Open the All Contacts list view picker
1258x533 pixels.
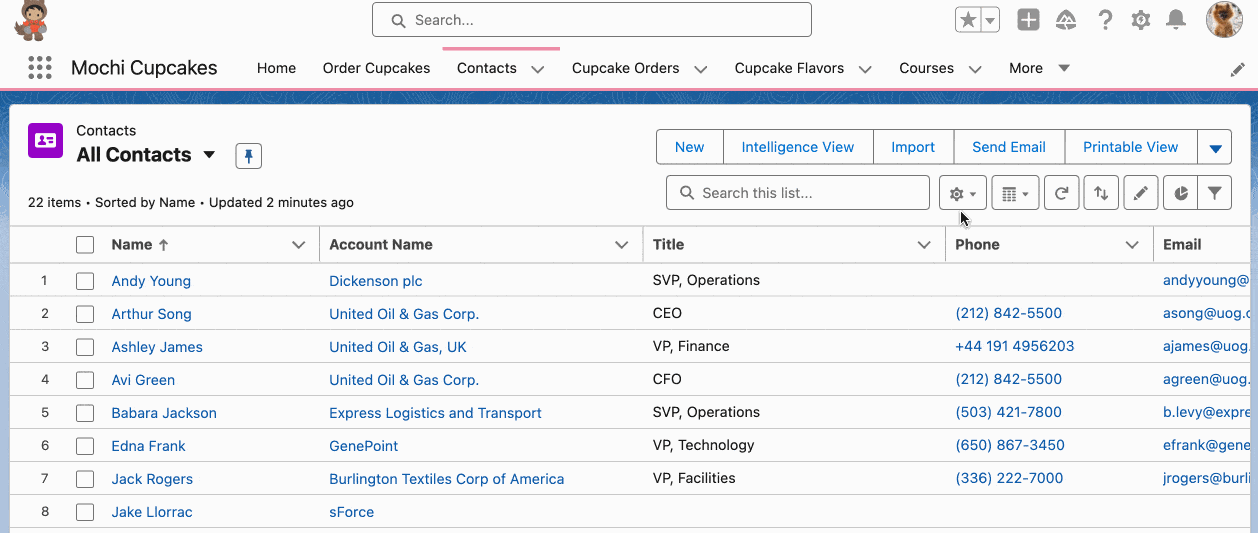(209, 155)
